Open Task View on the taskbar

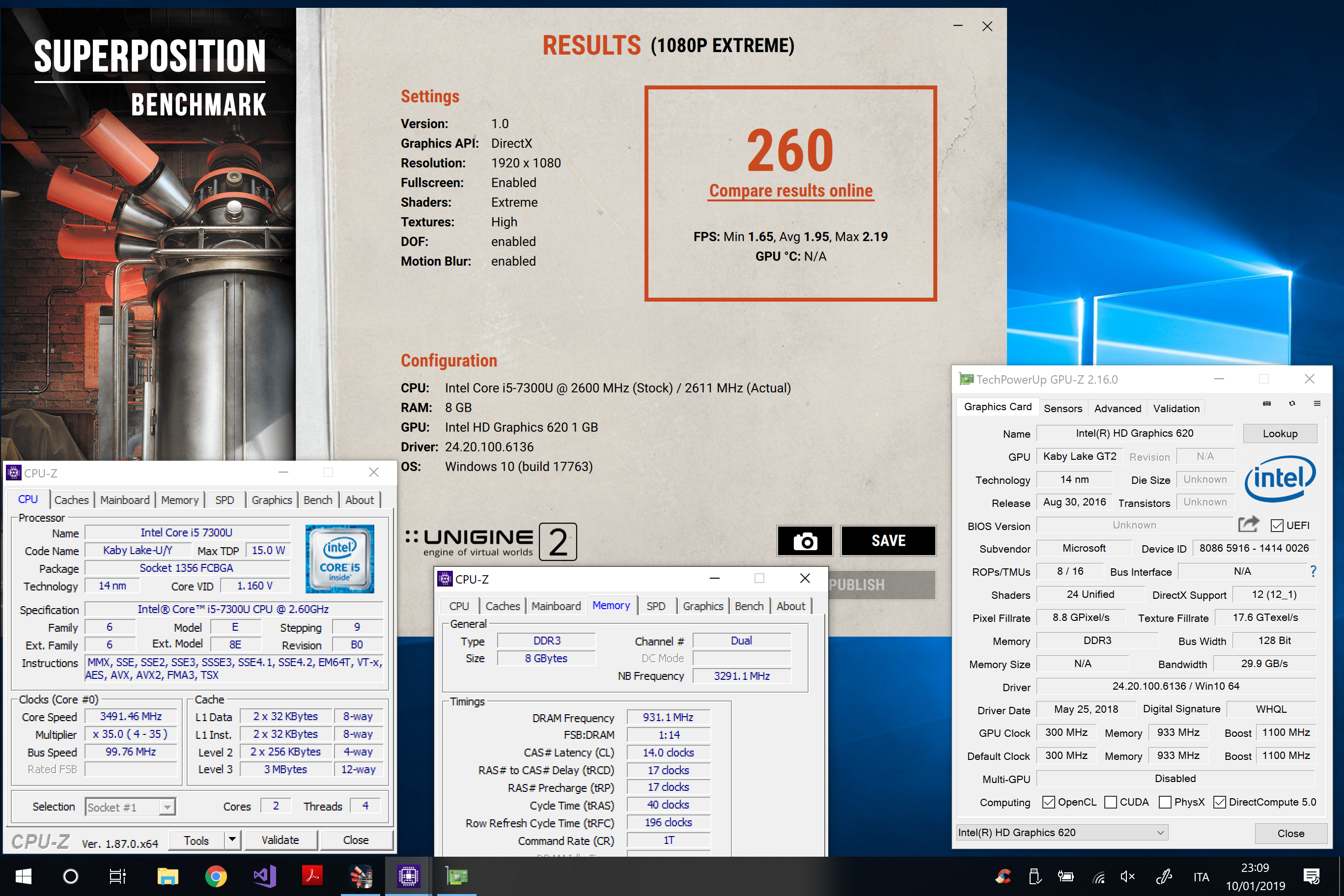tap(118, 876)
